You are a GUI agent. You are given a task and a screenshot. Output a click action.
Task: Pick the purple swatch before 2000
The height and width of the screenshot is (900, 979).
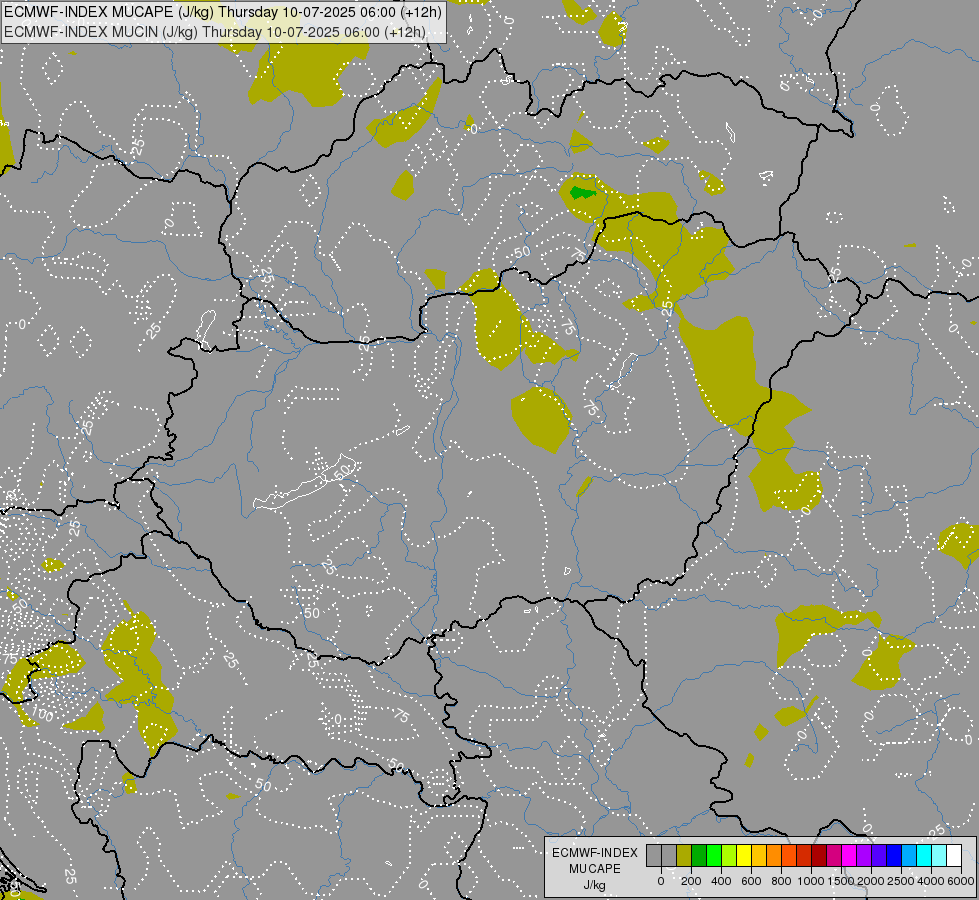(x=865, y=856)
